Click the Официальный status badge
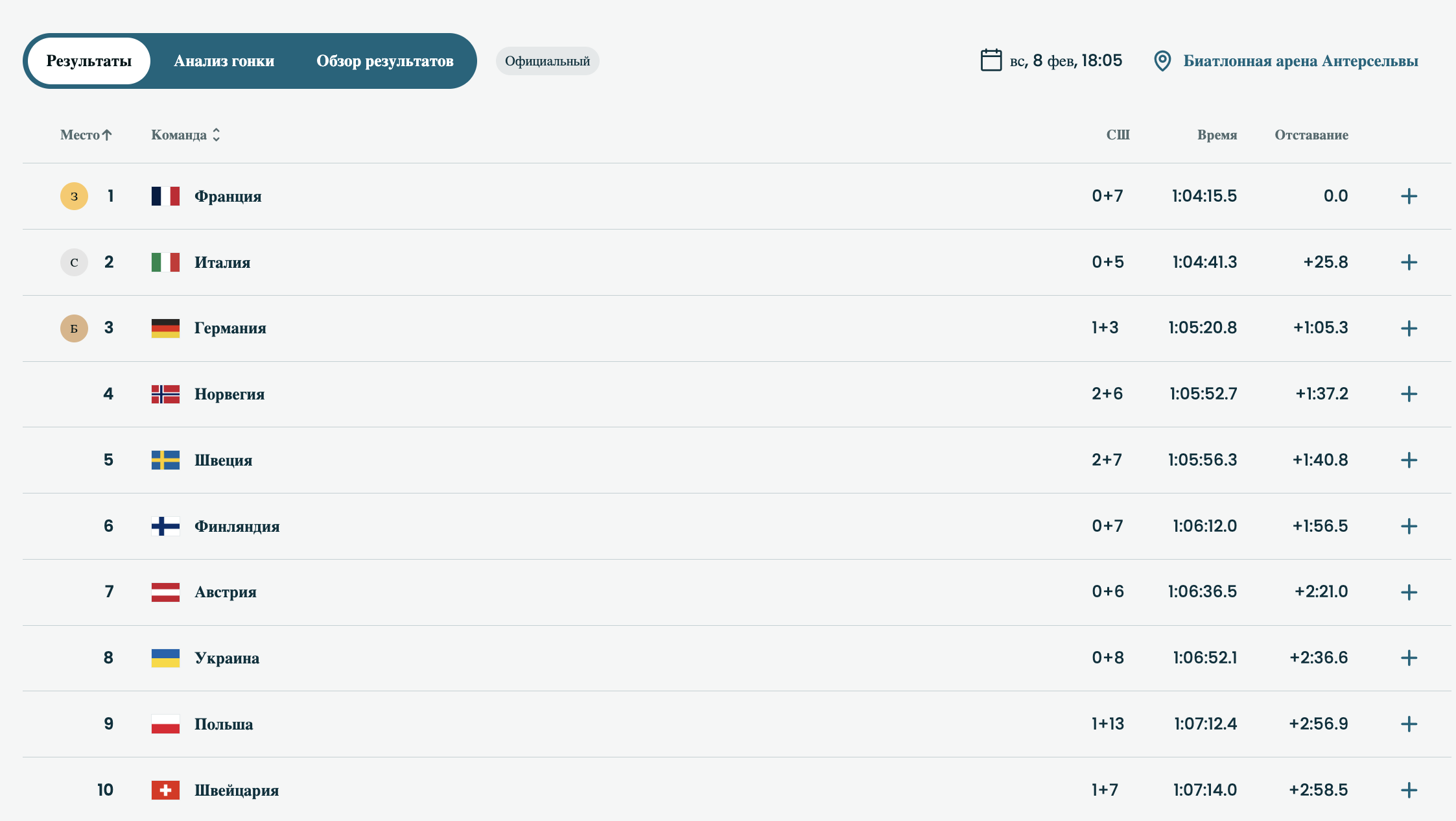Viewport: 1456px width, 821px height. coord(547,61)
